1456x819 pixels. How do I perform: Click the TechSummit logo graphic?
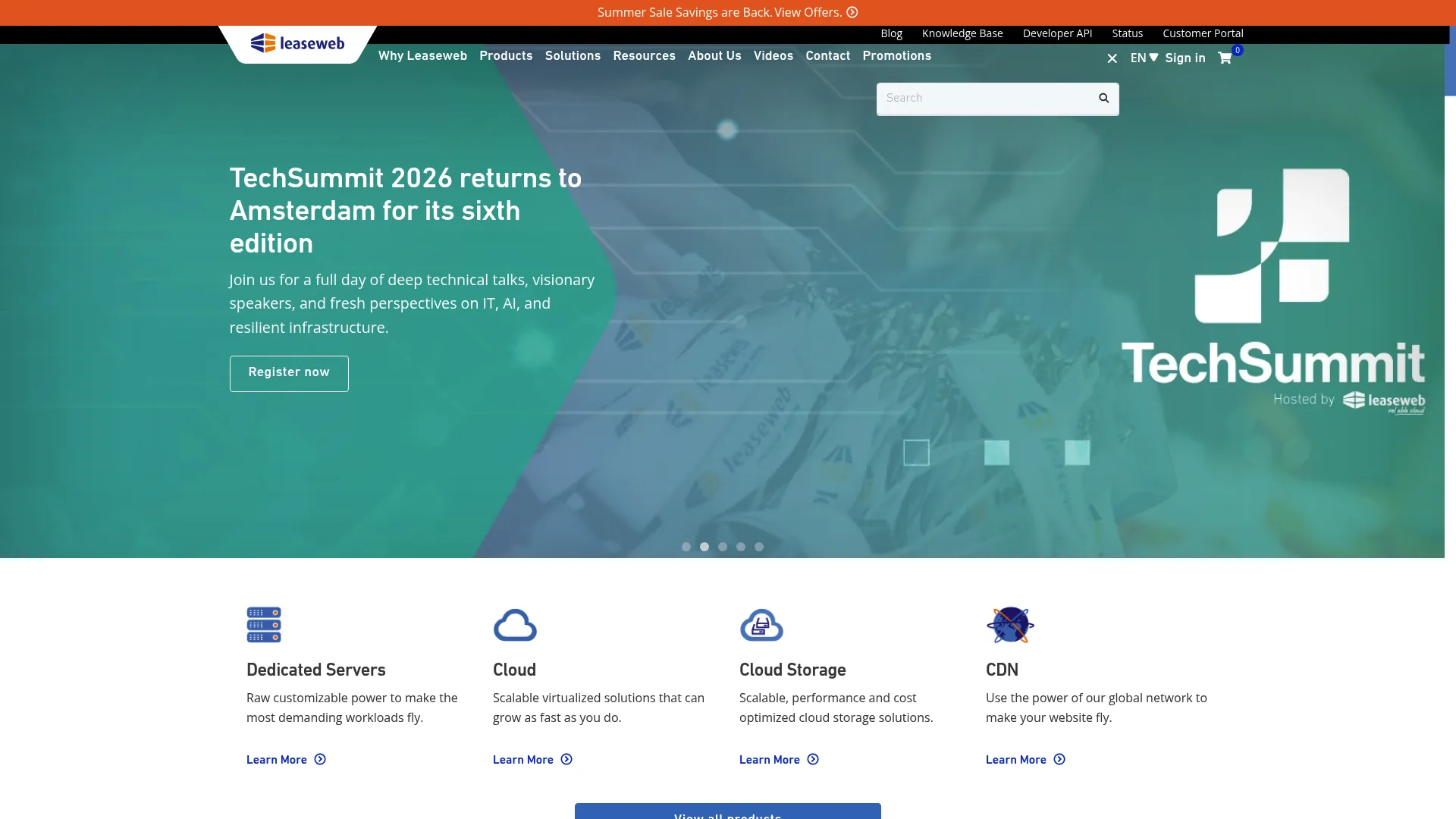pyautogui.click(x=1273, y=292)
